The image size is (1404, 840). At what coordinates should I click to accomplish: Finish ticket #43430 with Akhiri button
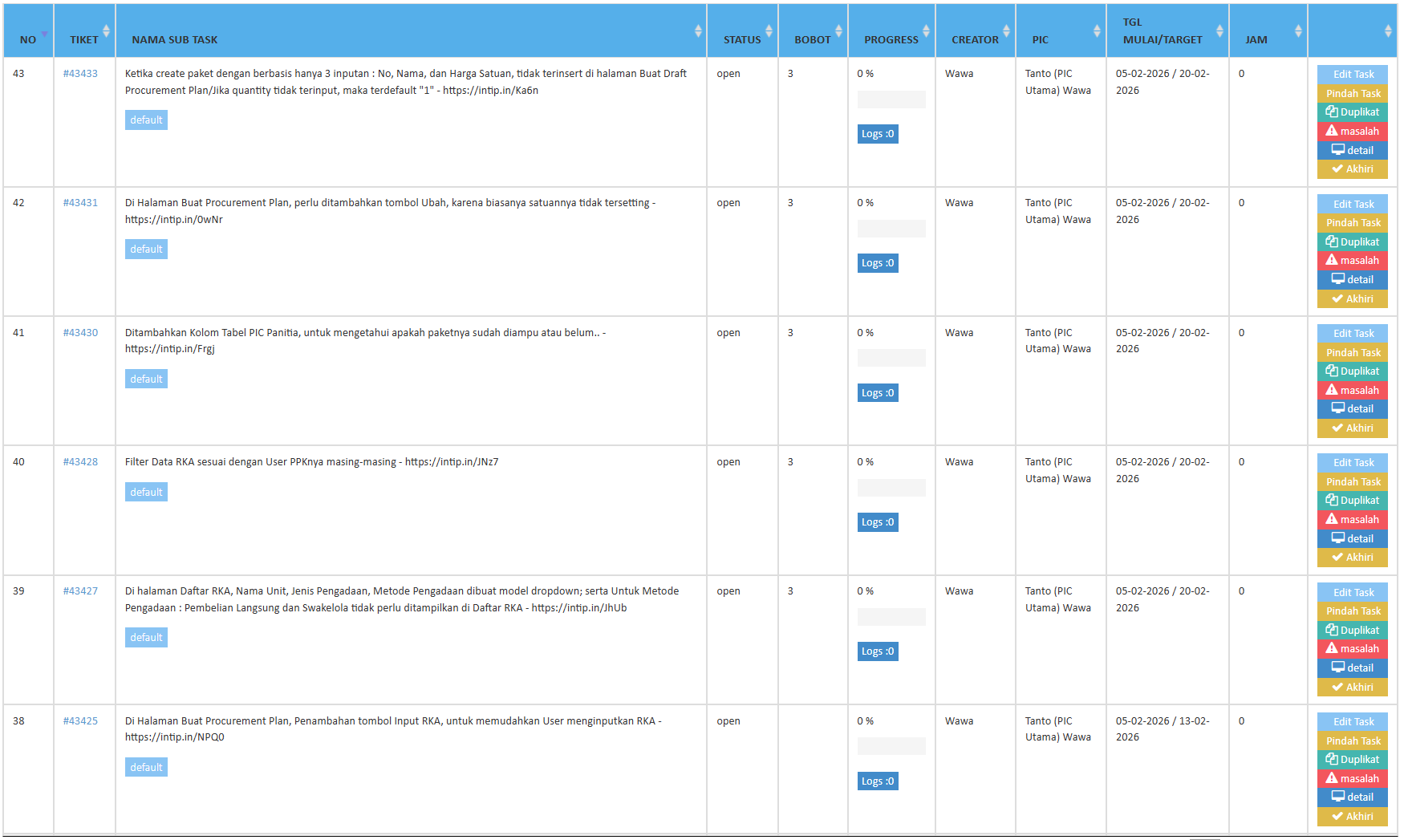[x=1352, y=428]
